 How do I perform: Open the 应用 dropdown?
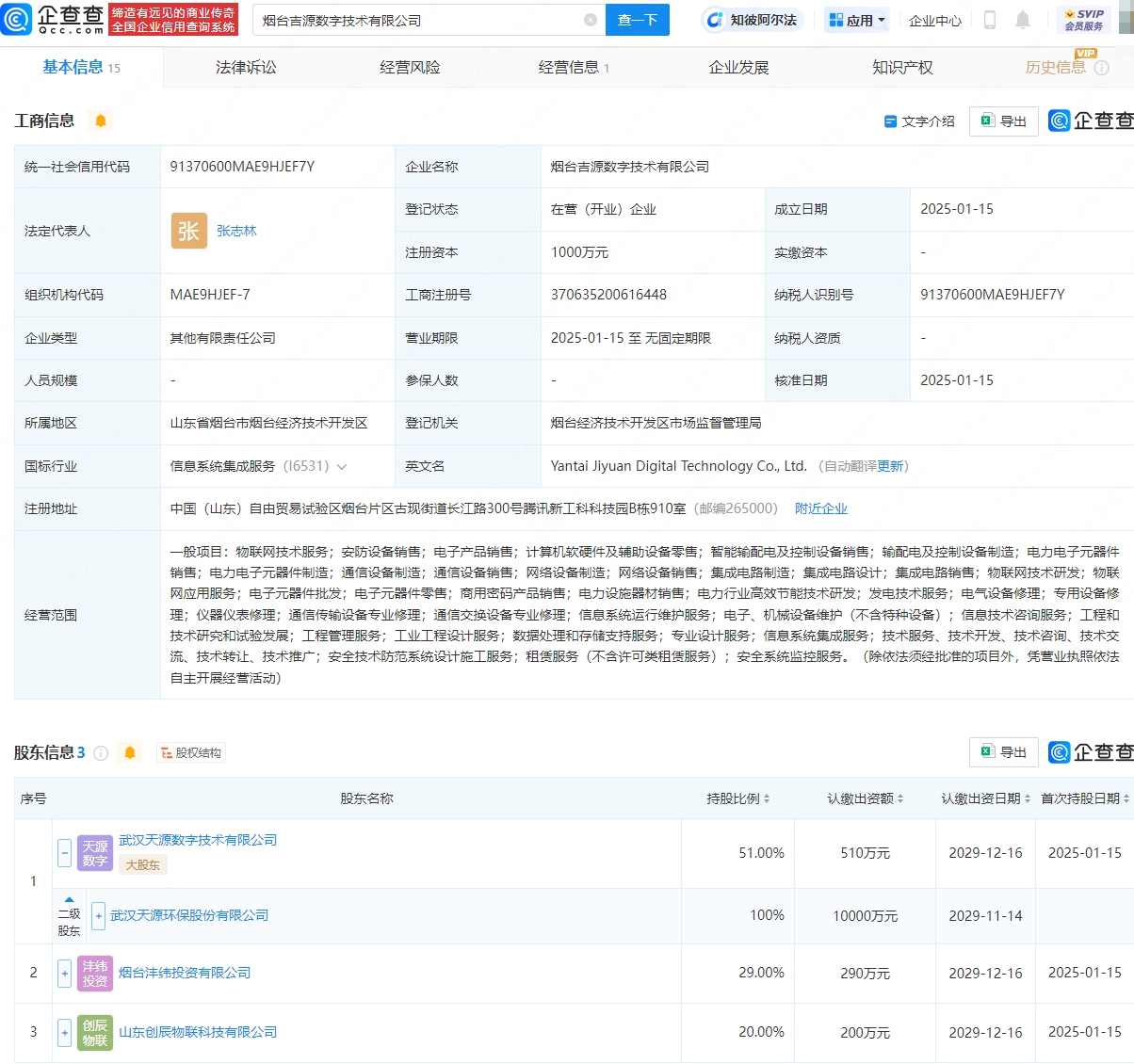point(856,20)
